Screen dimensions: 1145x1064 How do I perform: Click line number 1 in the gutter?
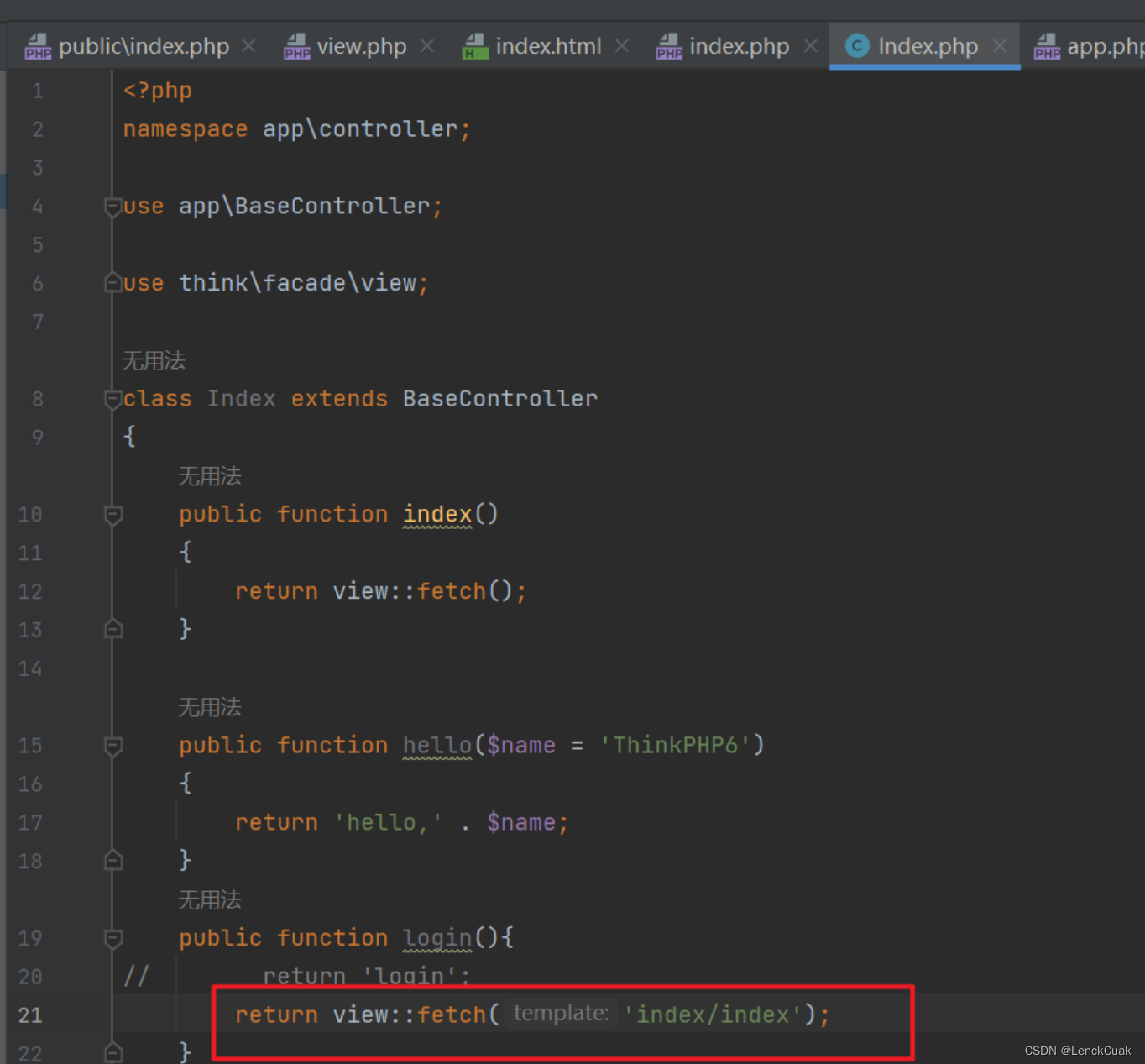click(x=38, y=91)
